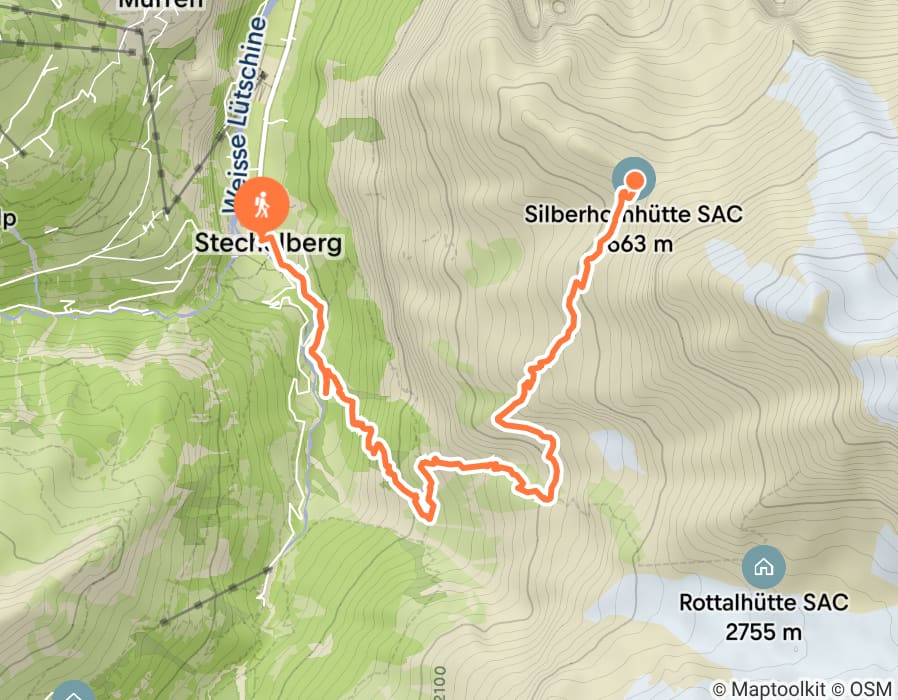This screenshot has width=898, height=700.
Task: Click the Silberhornhütte SAC label
Action: (633, 214)
